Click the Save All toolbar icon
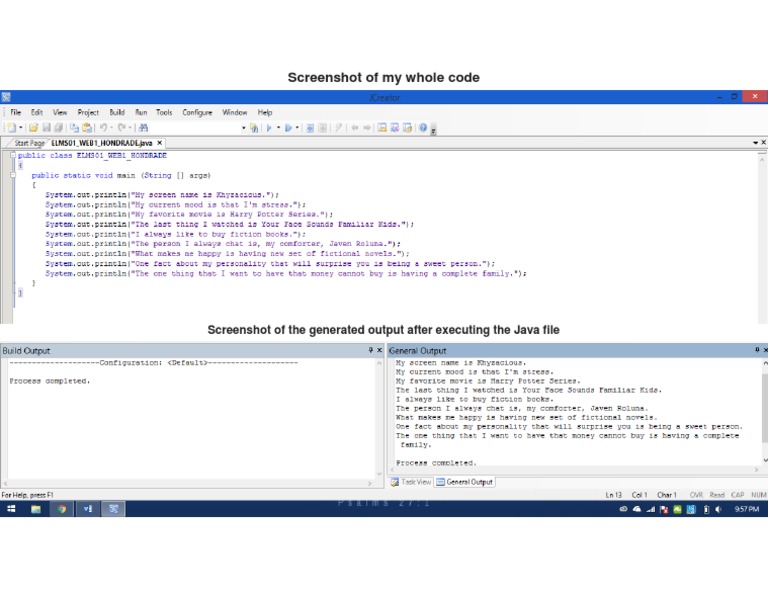 click(x=58, y=128)
